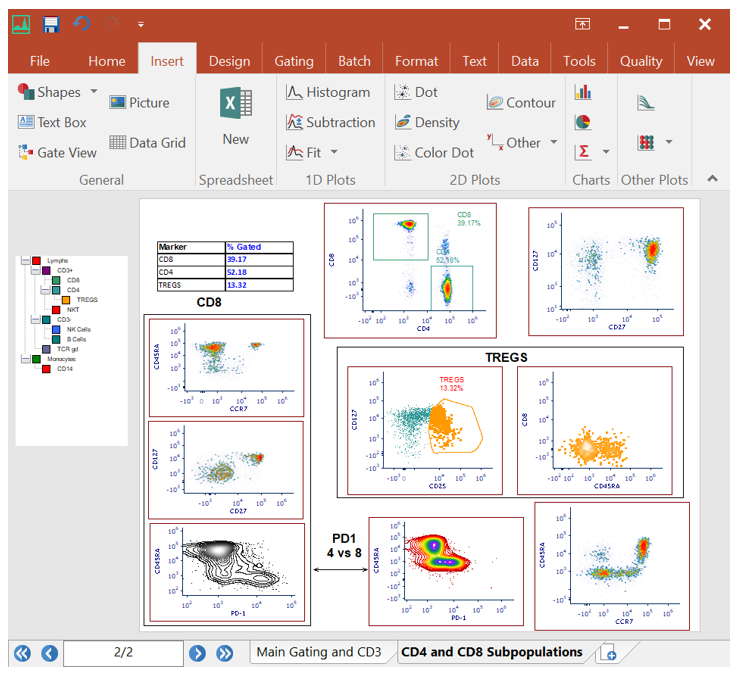Open the Shapes dropdown arrow
742x676 pixels.
[x=94, y=92]
